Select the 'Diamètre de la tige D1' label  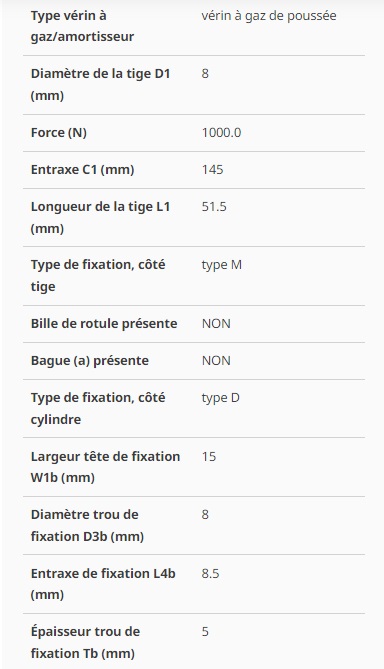pos(100,84)
